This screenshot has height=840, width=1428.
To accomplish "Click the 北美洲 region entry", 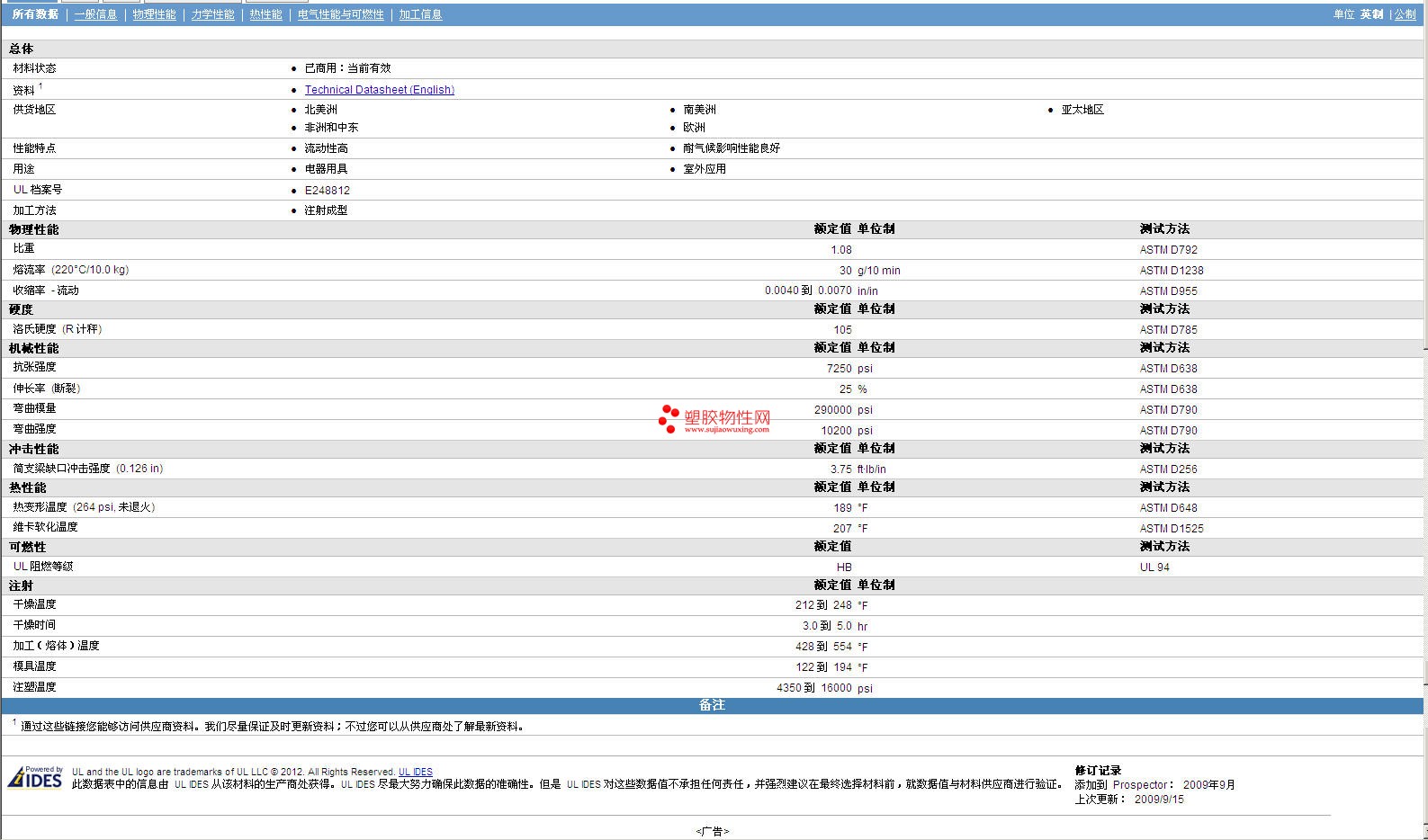I will (x=320, y=110).
